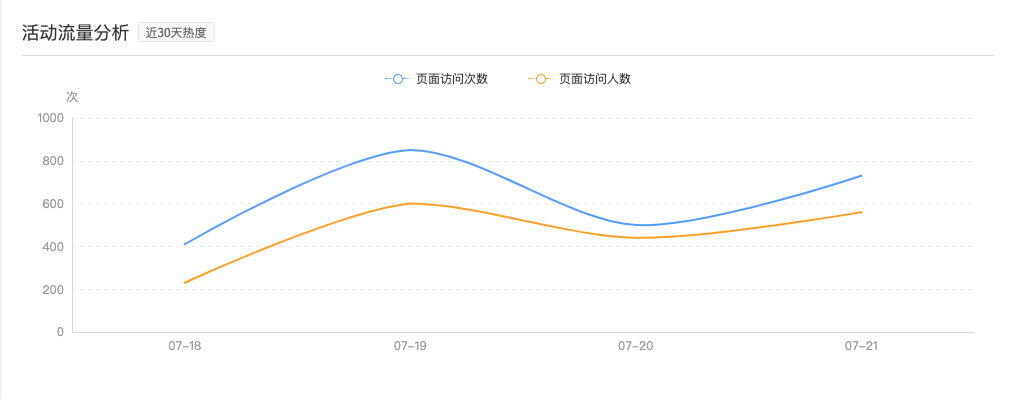Click the blue line peak at 07-19
This screenshot has width=1013, height=399.
tap(410, 150)
